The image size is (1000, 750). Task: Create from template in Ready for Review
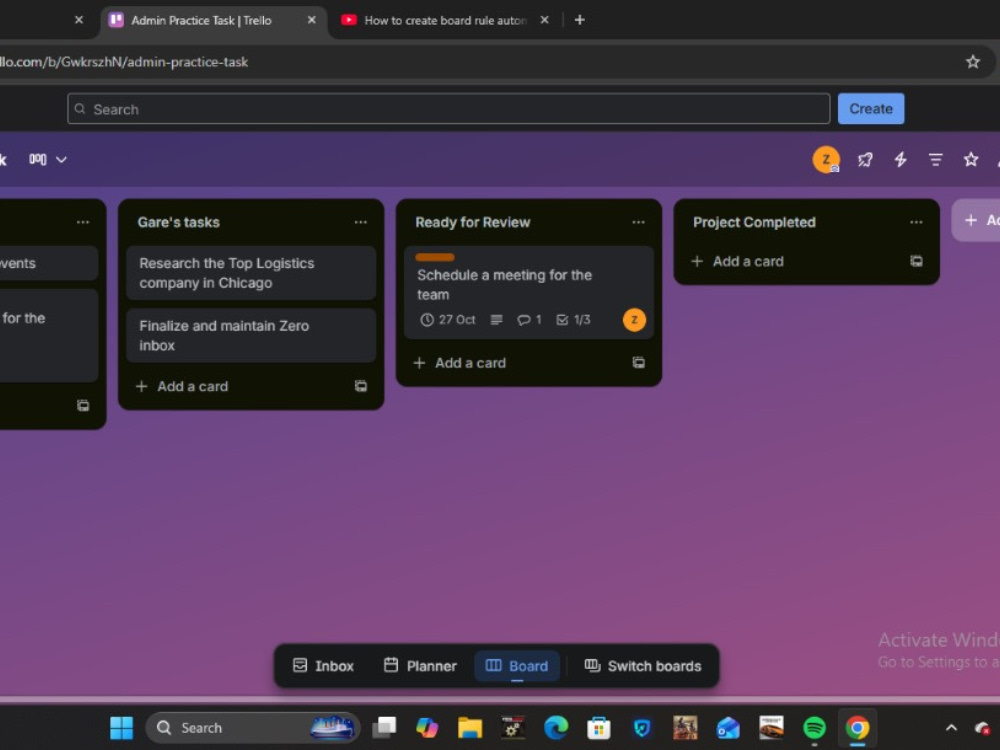638,363
